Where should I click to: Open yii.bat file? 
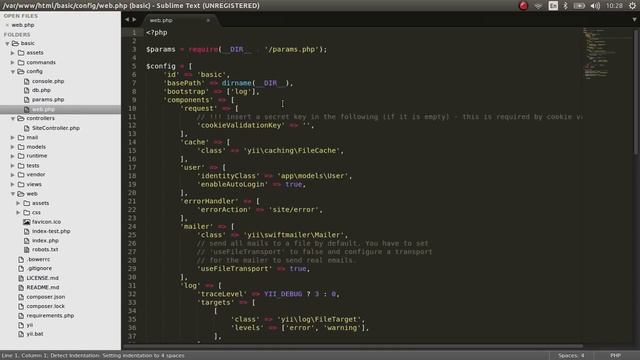(x=35, y=334)
